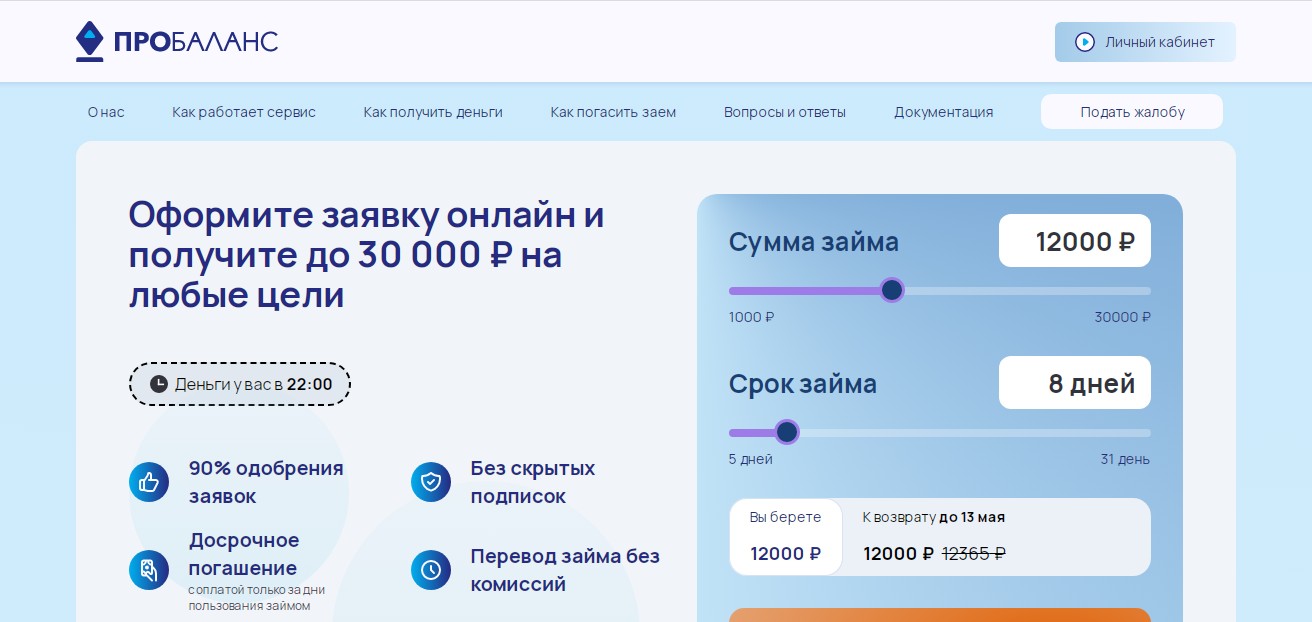Click the ПроБаланс logo icon
This screenshot has height=622, width=1312.
[90, 41]
